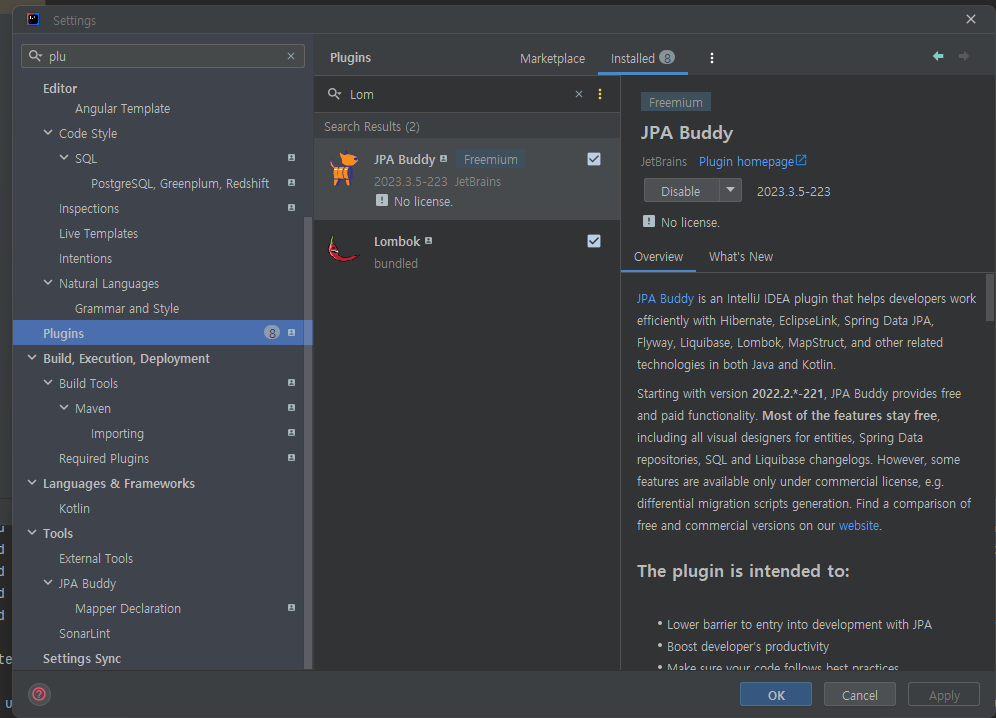Viewport: 996px width, 718px height.
Task: Click the warning icon in JPA Buddy list row
Action: coord(382,200)
